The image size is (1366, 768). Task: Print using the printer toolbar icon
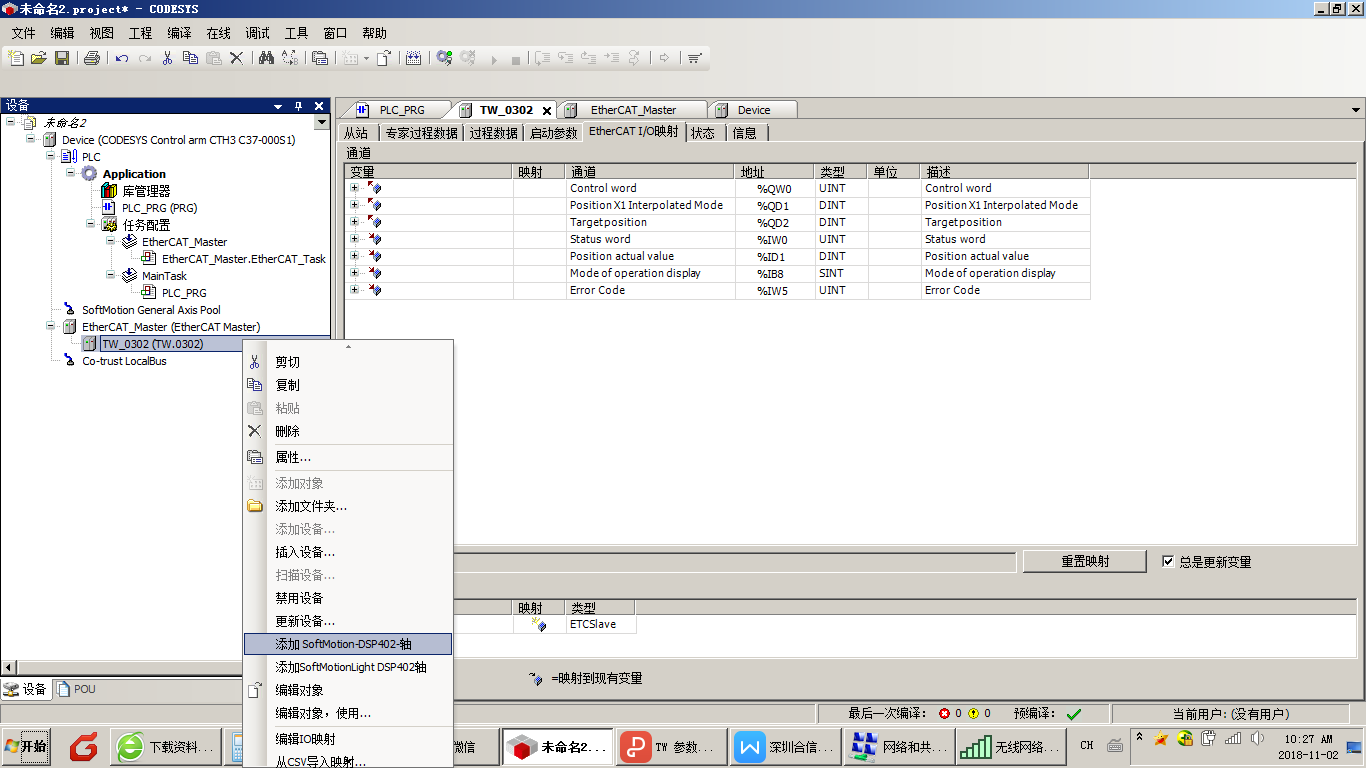[x=92, y=58]
